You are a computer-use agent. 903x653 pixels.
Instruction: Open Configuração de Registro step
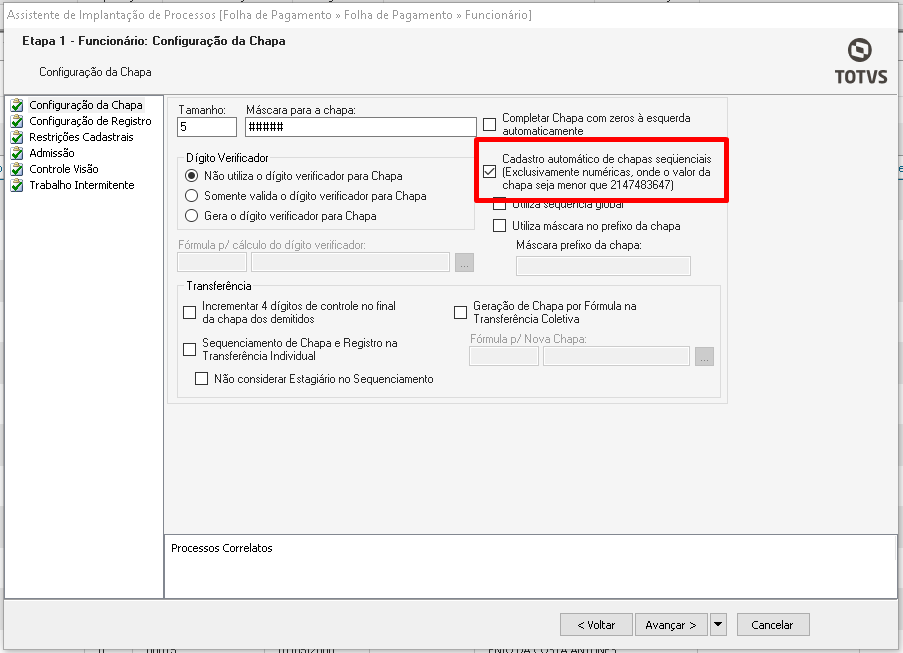tap(90, 122)
